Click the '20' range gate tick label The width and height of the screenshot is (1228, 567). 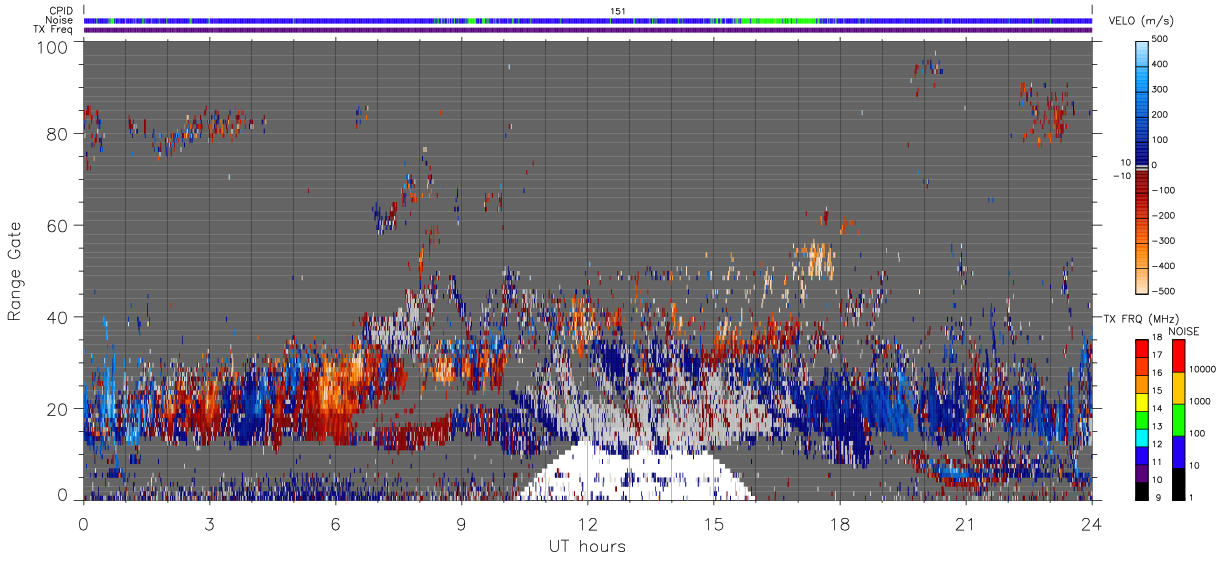click(x=59, y=409)
